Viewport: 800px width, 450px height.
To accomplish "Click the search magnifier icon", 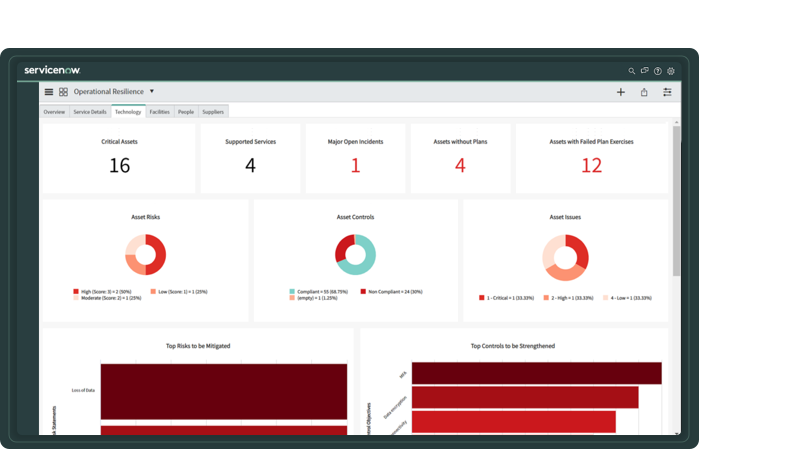I will click(631, 71).
